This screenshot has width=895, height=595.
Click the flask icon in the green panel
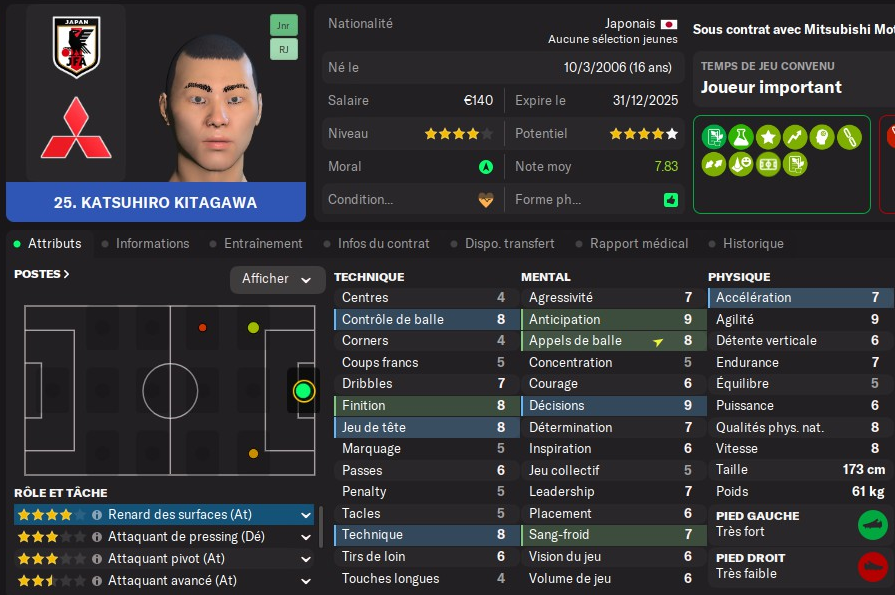(741, 136)
